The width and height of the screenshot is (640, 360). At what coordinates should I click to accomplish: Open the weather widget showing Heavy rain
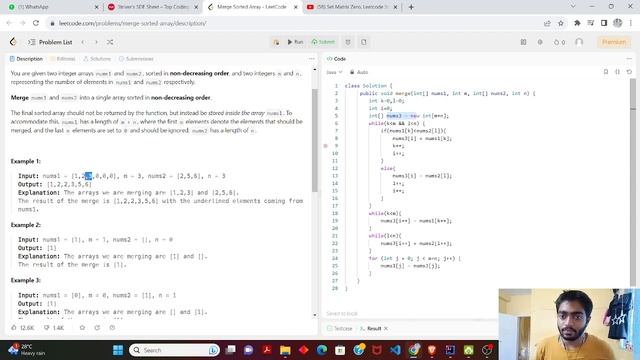[x=27, y=350]
